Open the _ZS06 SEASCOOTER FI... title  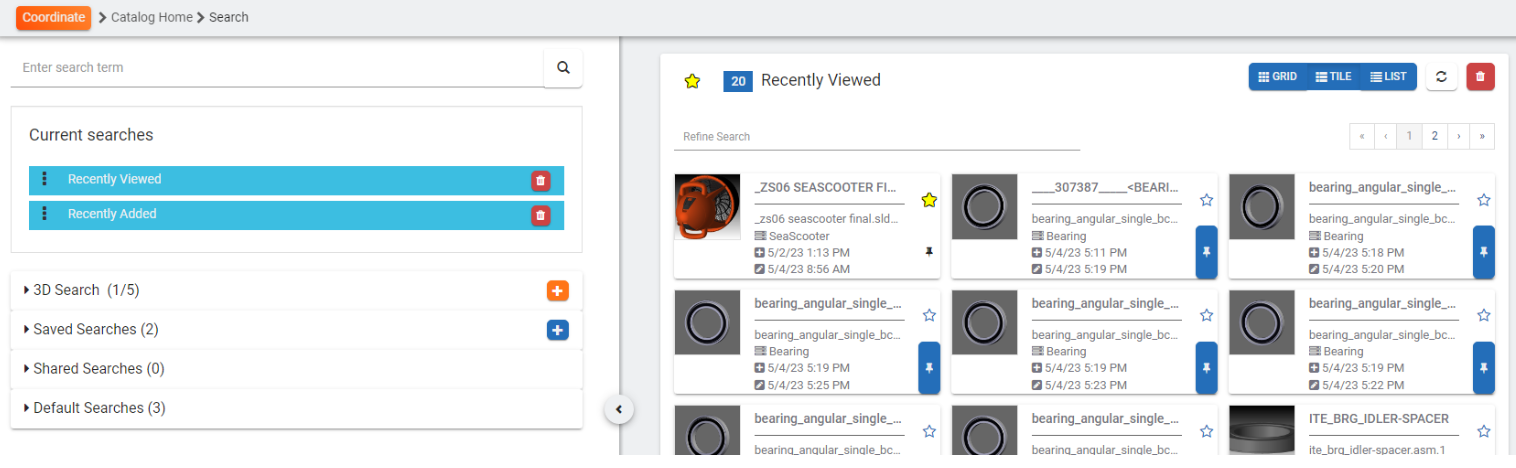pyautogui.click(x=826, y=187)
